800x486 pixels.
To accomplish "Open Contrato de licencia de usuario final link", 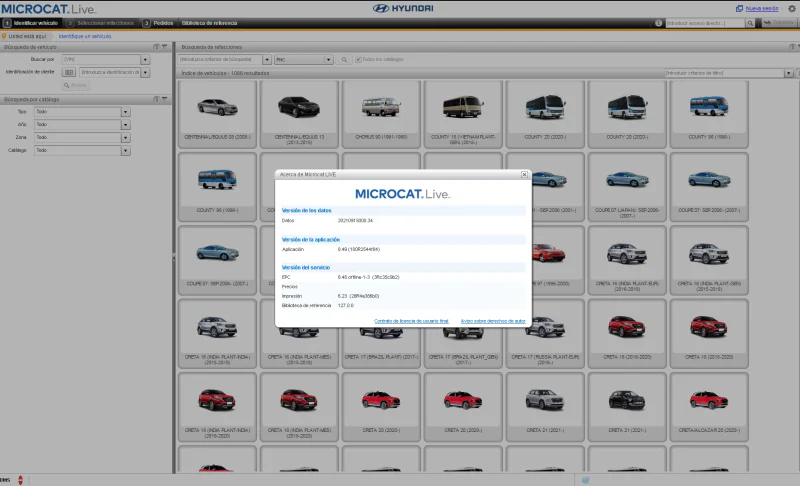I will (x=413, y=321).
